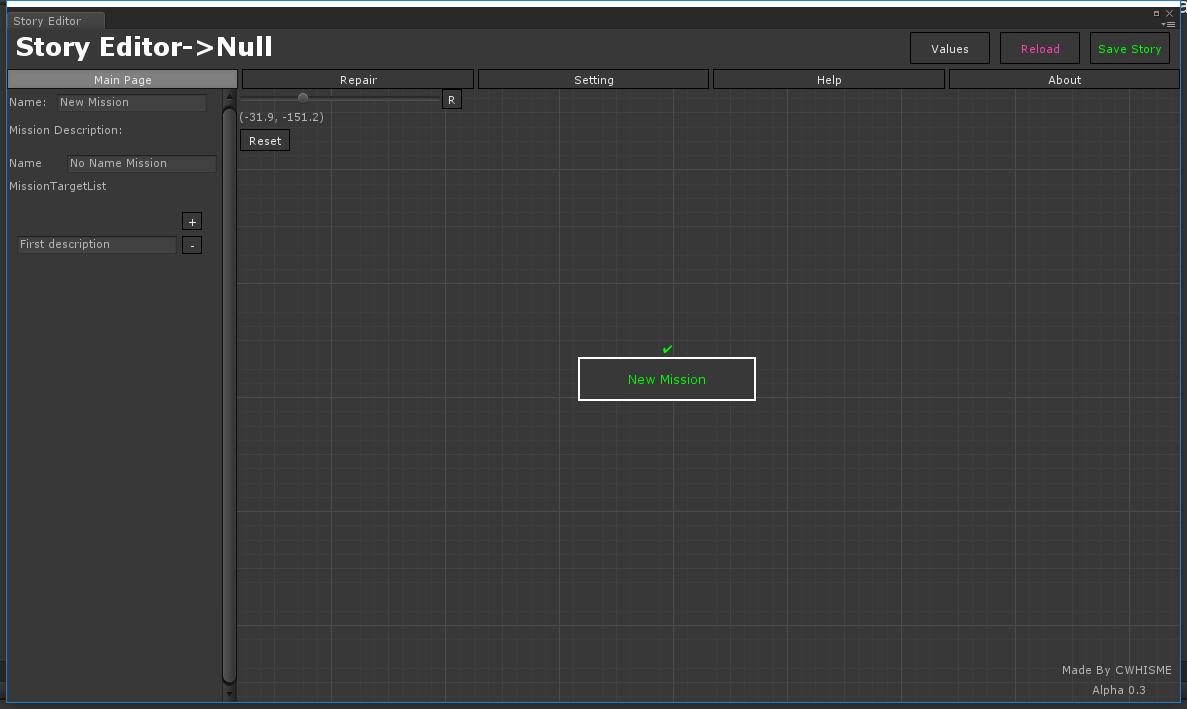Open the Help tab

click(x=828, y=80)
